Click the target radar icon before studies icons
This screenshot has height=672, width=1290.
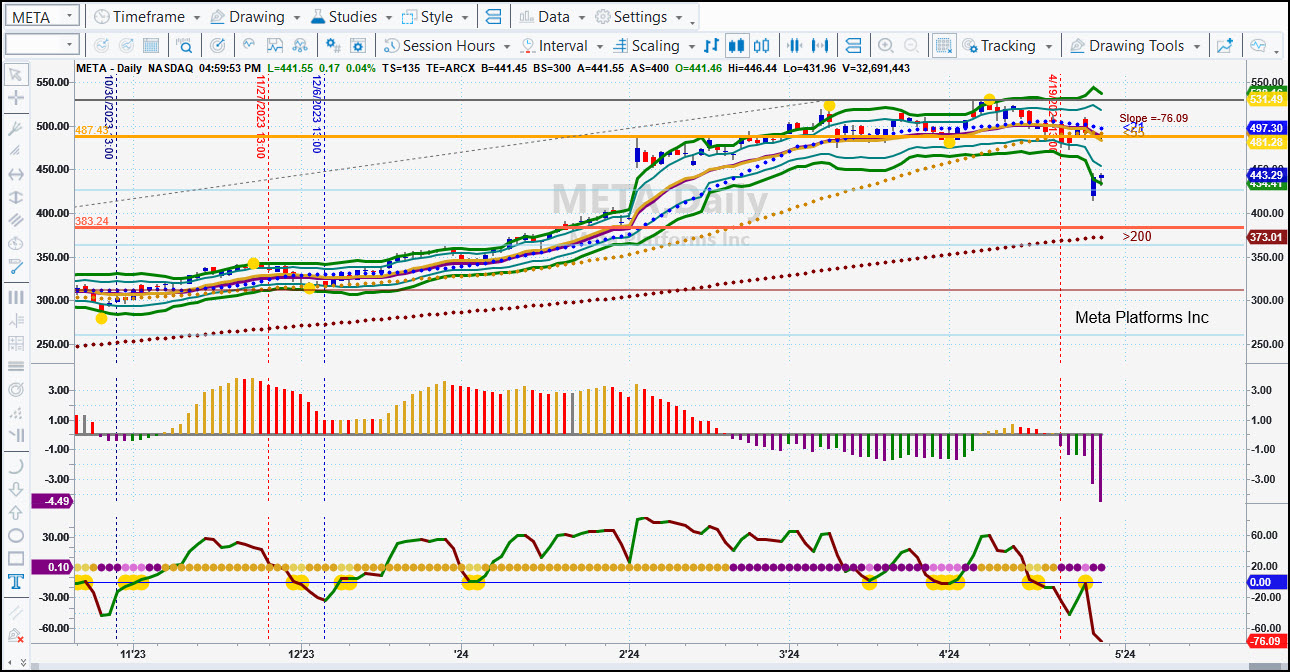click(x=219, y=46)
